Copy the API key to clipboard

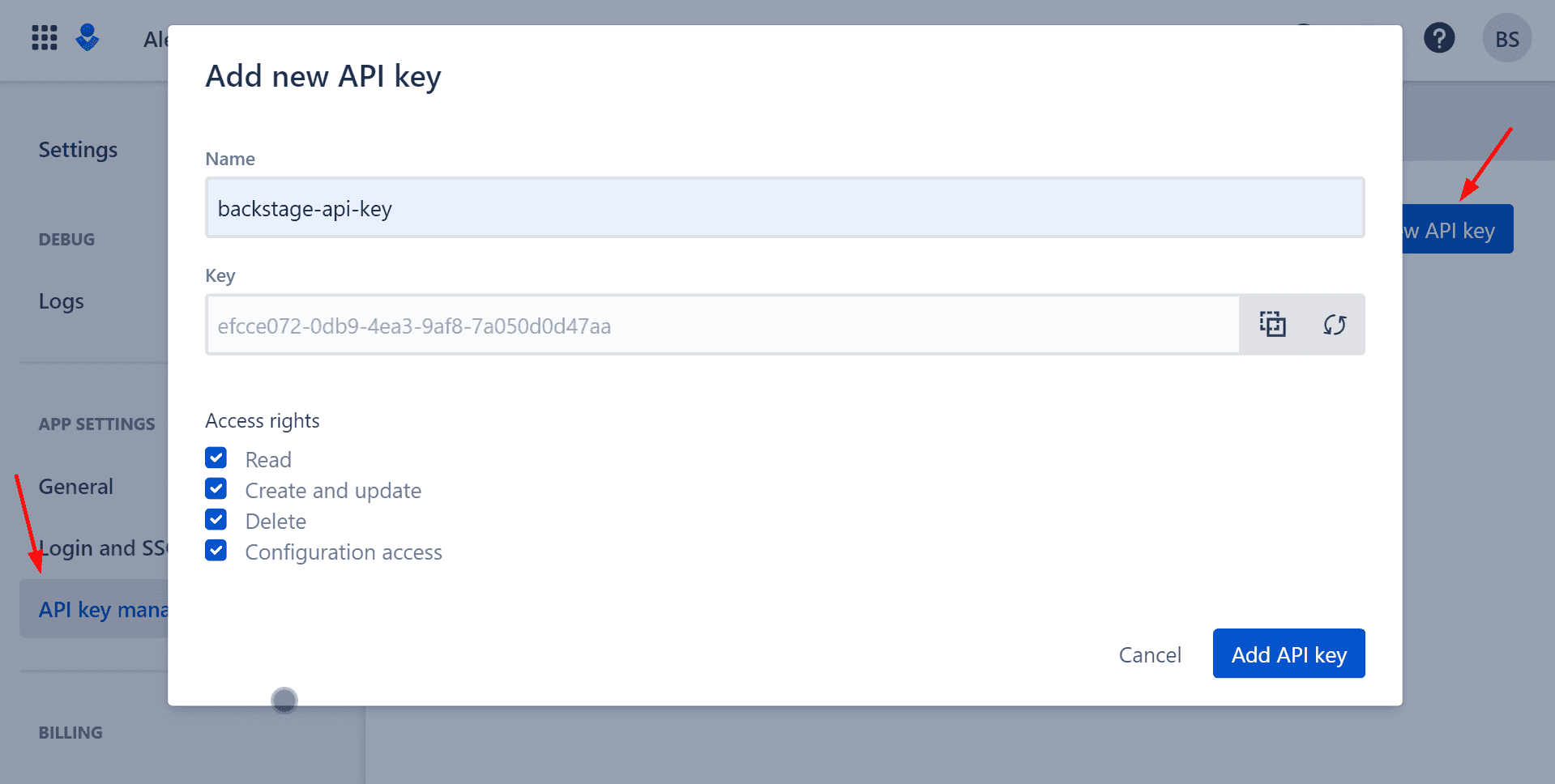pyautogui.click(x=1272, y=325)
